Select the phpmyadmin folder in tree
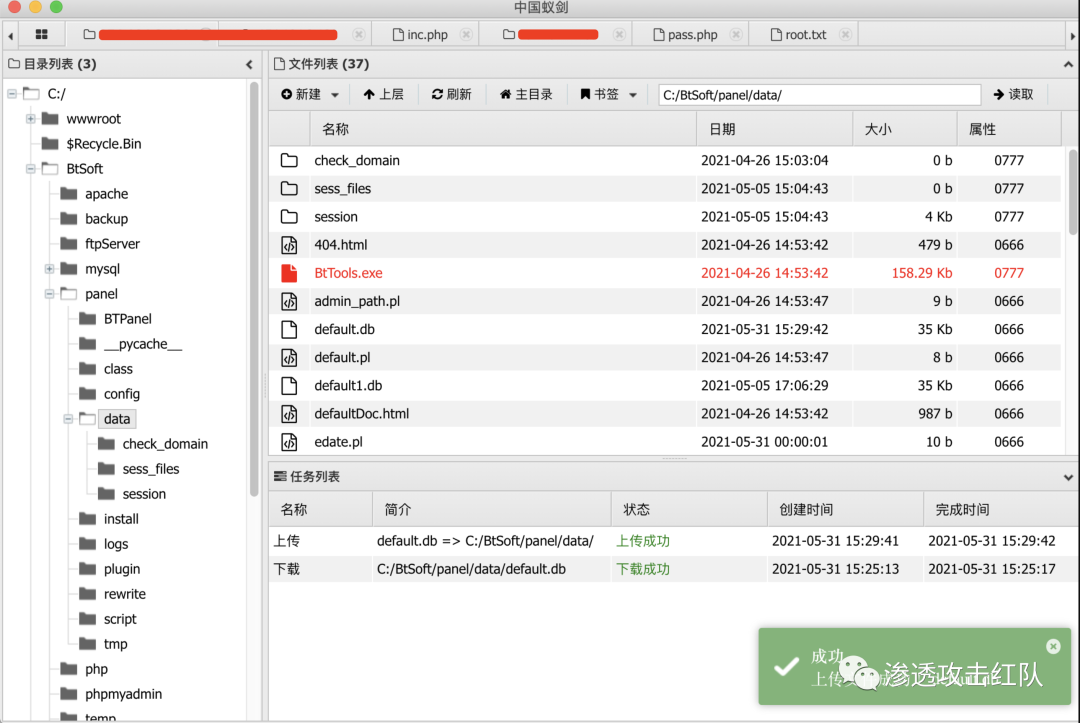 coord(123,694)
